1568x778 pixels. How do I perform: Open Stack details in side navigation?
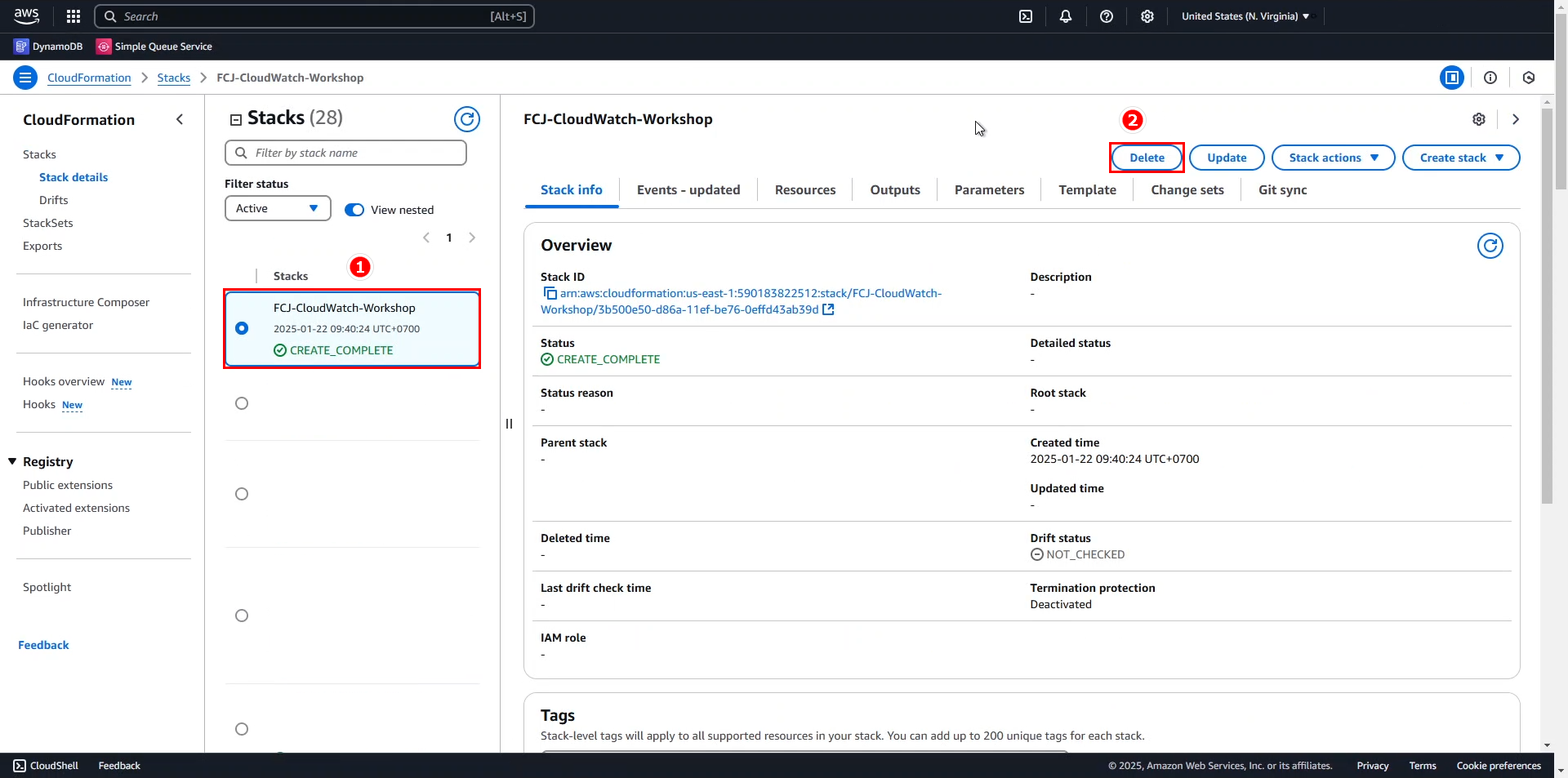click(73, 177)
